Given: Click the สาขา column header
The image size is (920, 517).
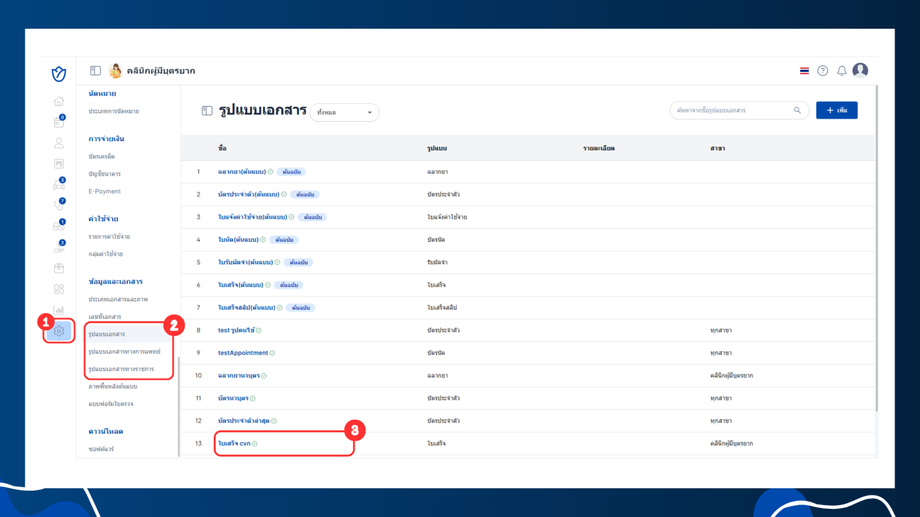Looking at the screenshot, I should coord(717,148).
